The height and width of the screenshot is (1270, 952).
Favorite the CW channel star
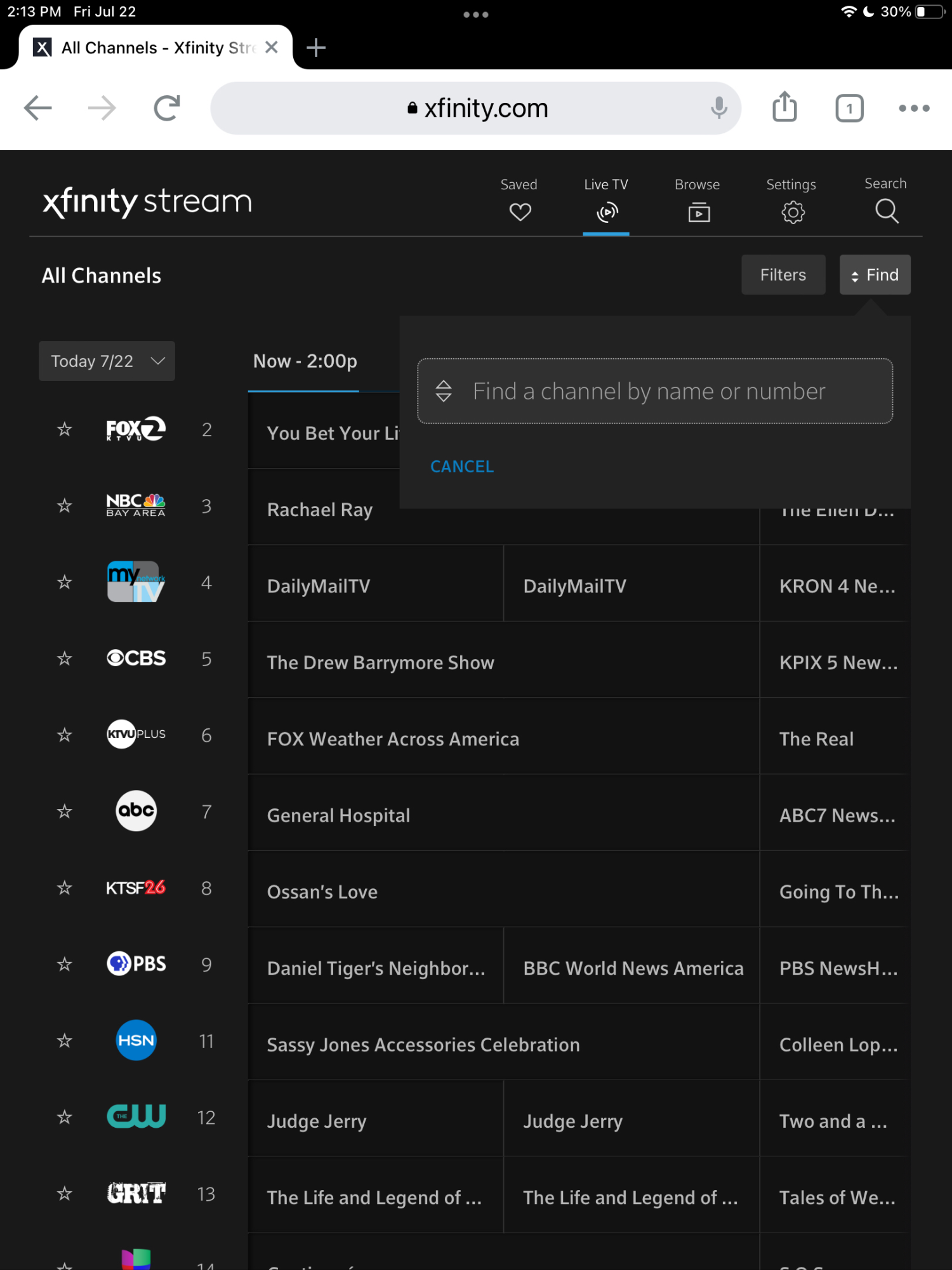pos(64,1117)
